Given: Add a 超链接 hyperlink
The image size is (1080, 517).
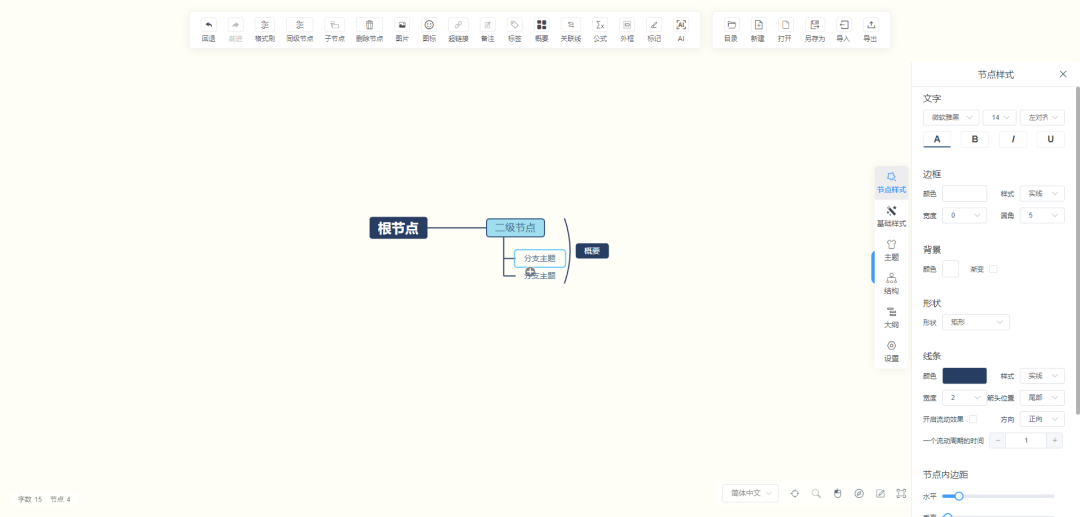Looking at the screenshot, I should 458,25.
